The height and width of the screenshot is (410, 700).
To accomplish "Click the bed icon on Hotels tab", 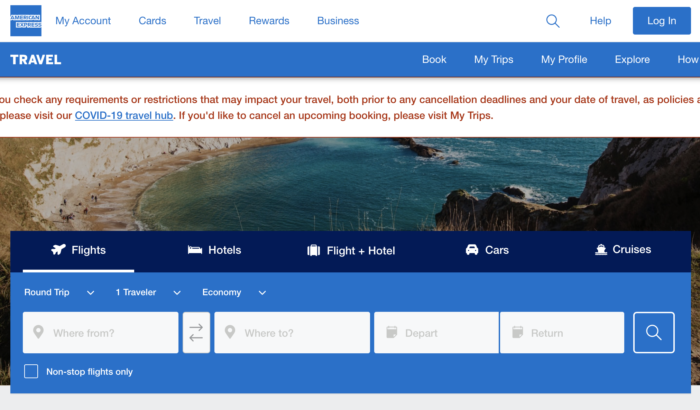I will pyautogui.click(x=195, y=250).
